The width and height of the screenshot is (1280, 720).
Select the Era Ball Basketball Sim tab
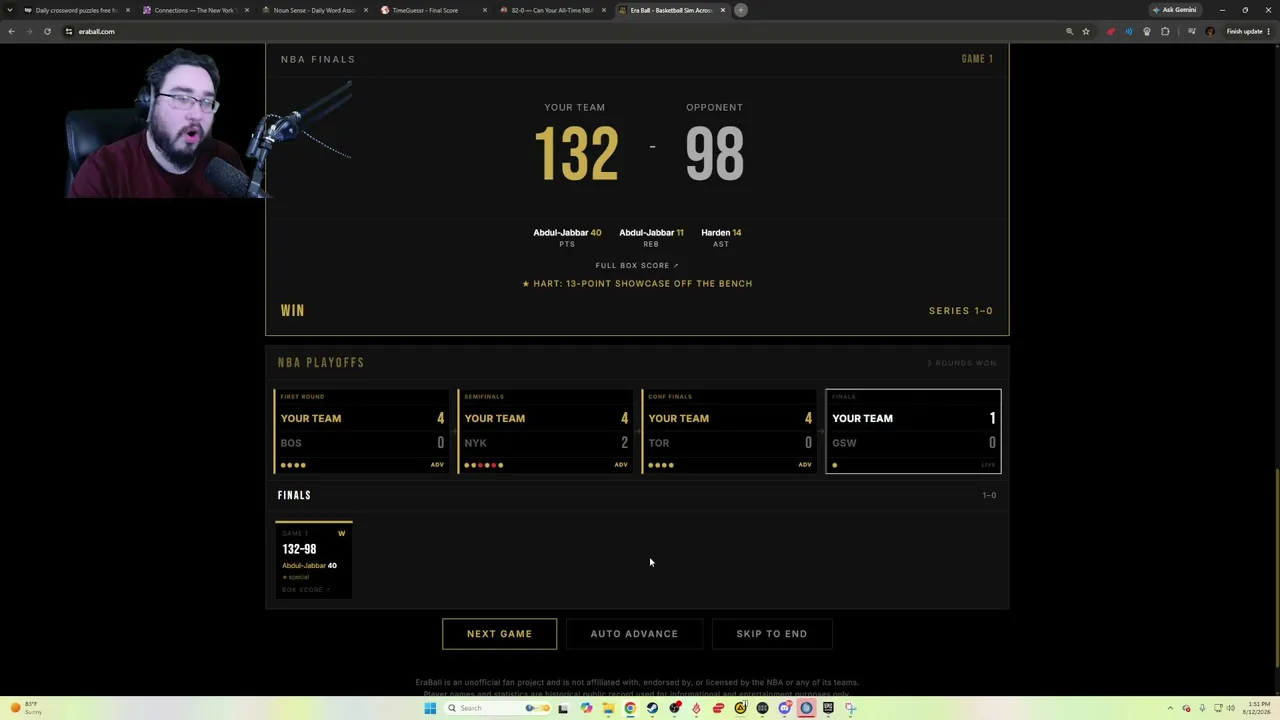click(670, 10)
